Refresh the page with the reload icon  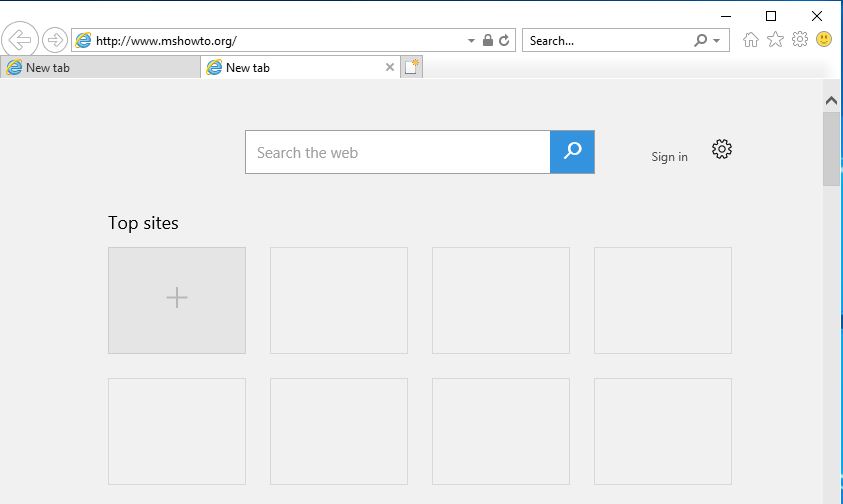[504, 40]
